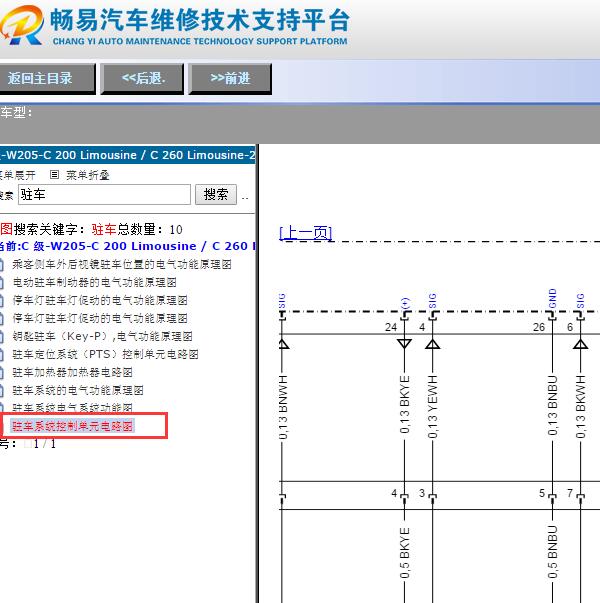Screen dimensions: 600x603
Task: Select the W205-C 200 Limousine title bar
Action: (128, 155)
